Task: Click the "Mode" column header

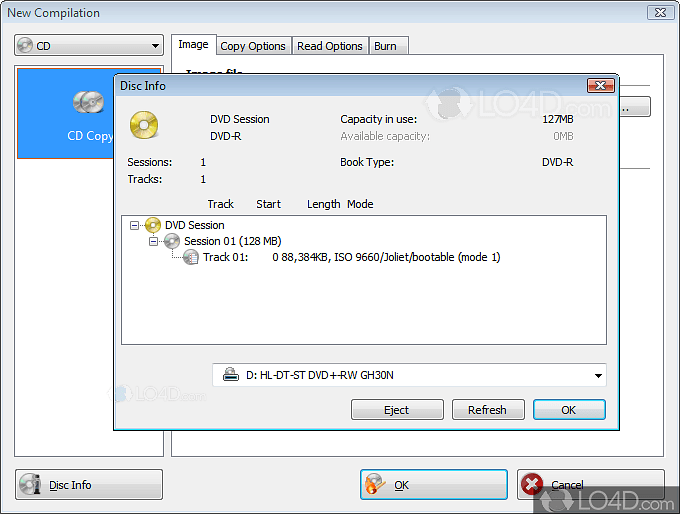Action: (x=360, y=204)
